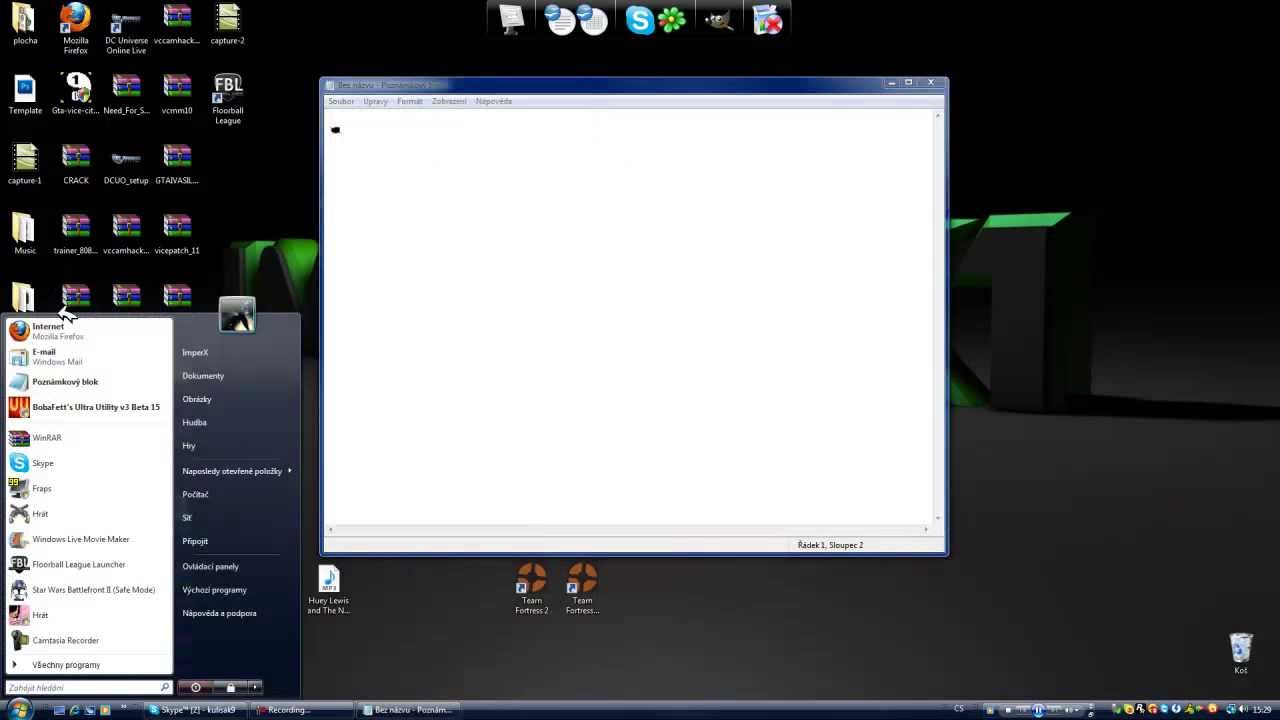Launch Fraps from Start menu
Viewport: 1280px width, 720px height.
[x=88, y=488]
